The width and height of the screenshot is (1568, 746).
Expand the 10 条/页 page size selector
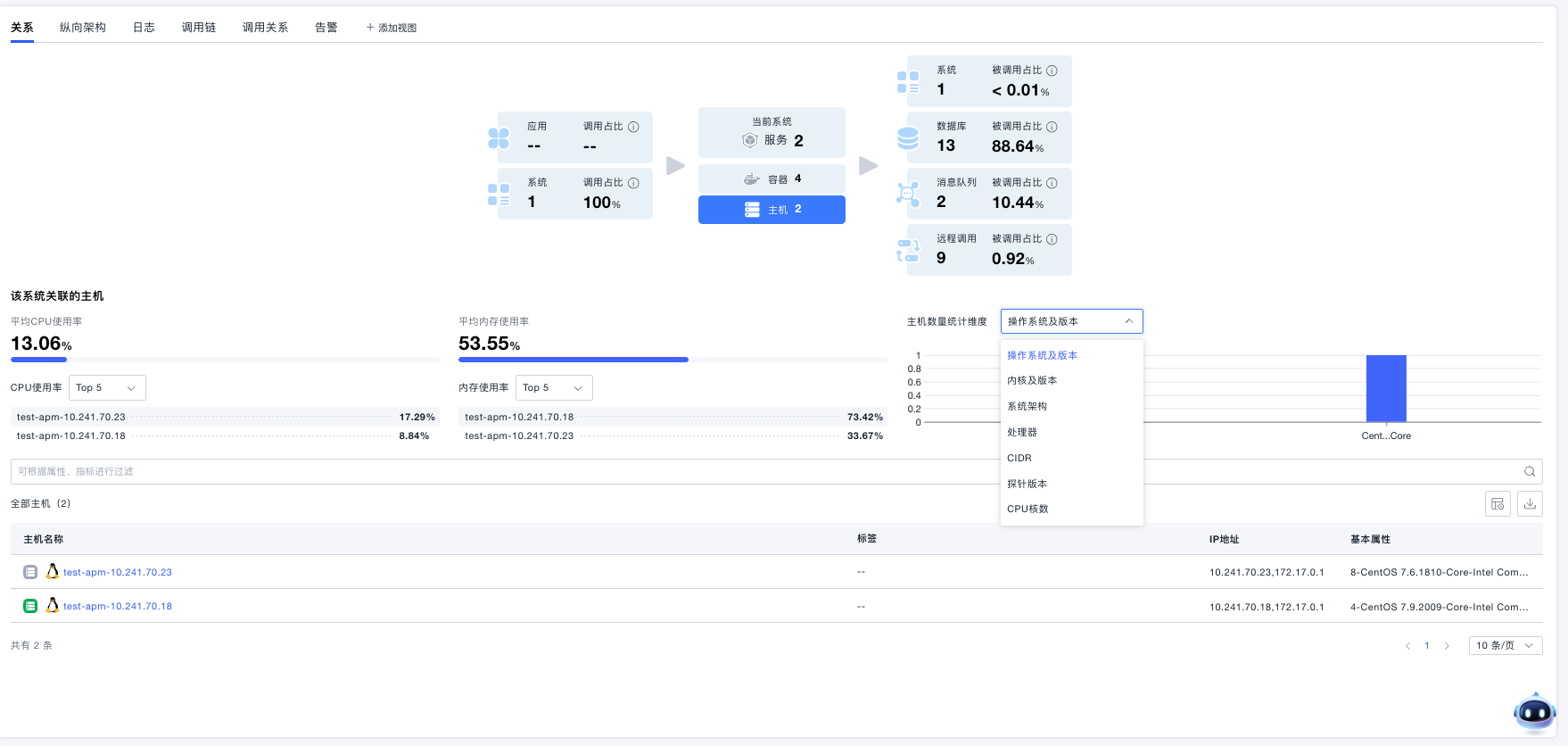point(1505,646)
